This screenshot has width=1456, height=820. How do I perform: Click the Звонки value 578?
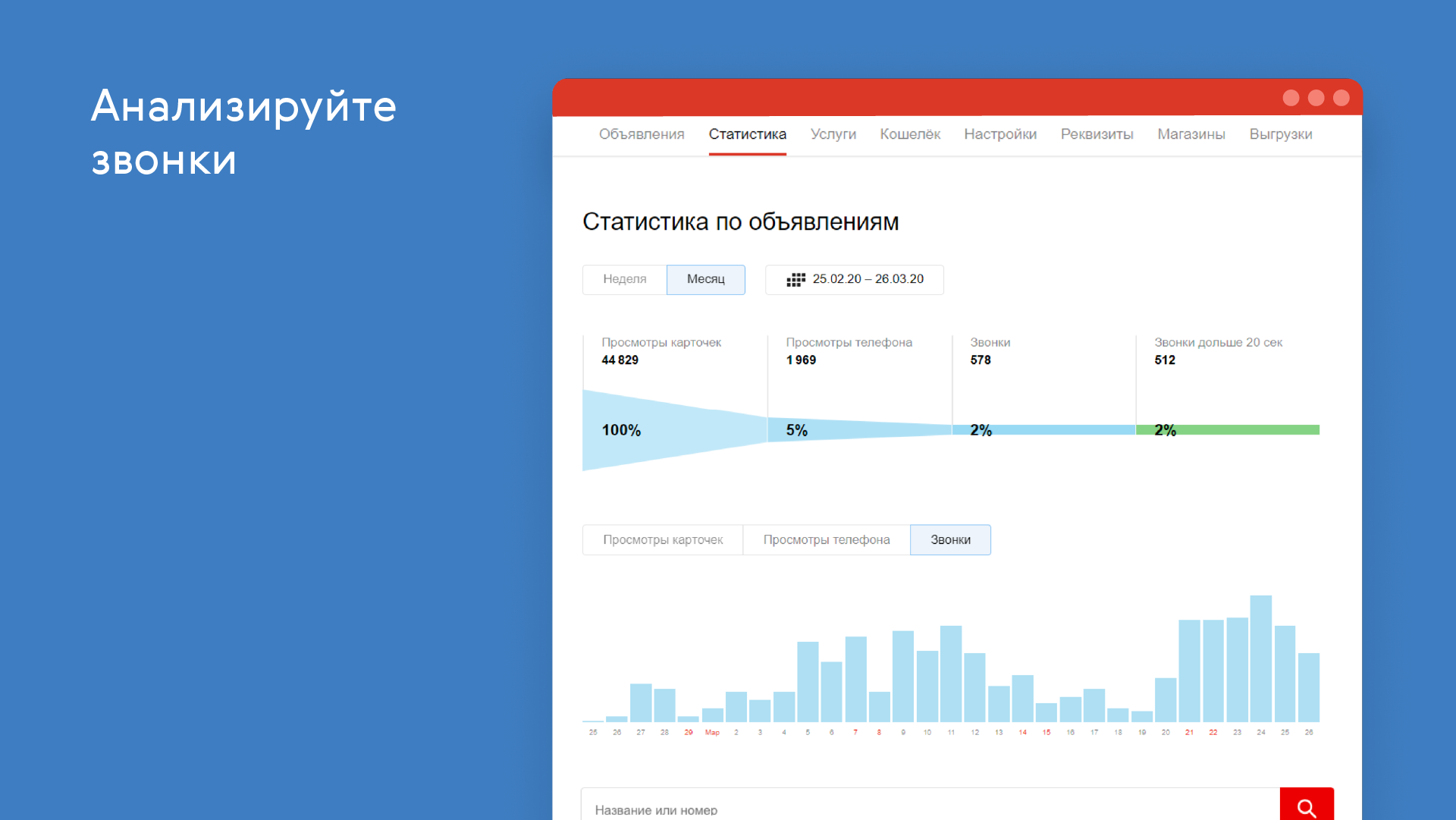click(981, 360)
